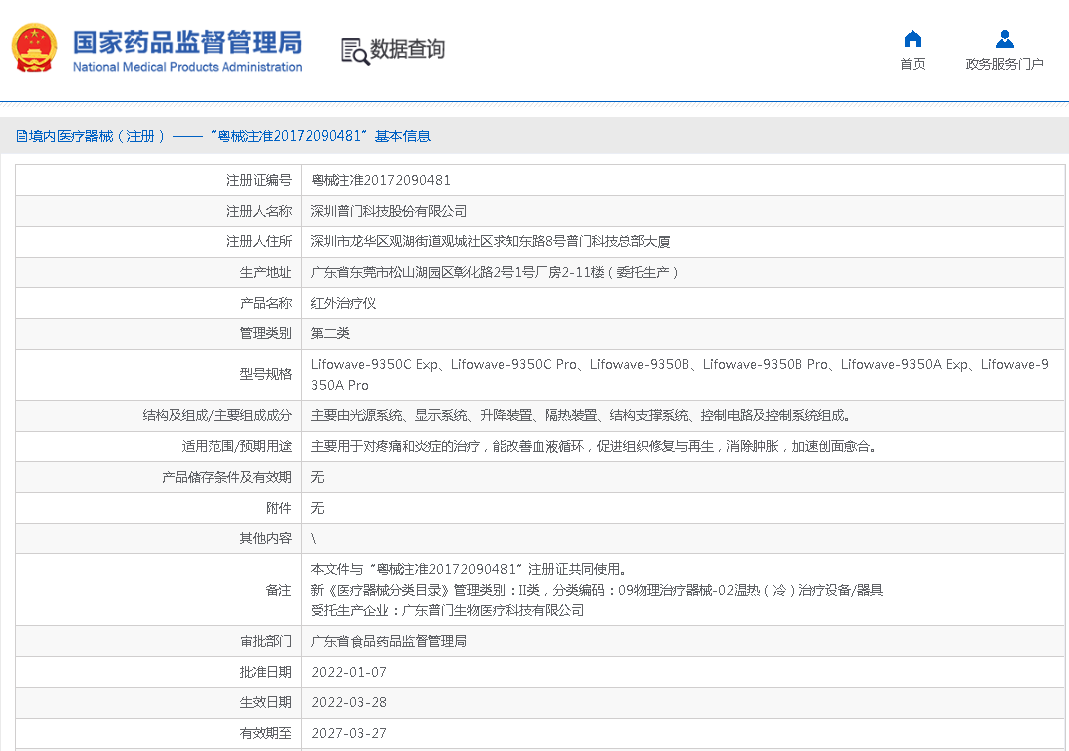Click the 审批部门 value 广东省食品药品监督管理局
Viewport: 1069px width, 751px height.
(389, 641)
